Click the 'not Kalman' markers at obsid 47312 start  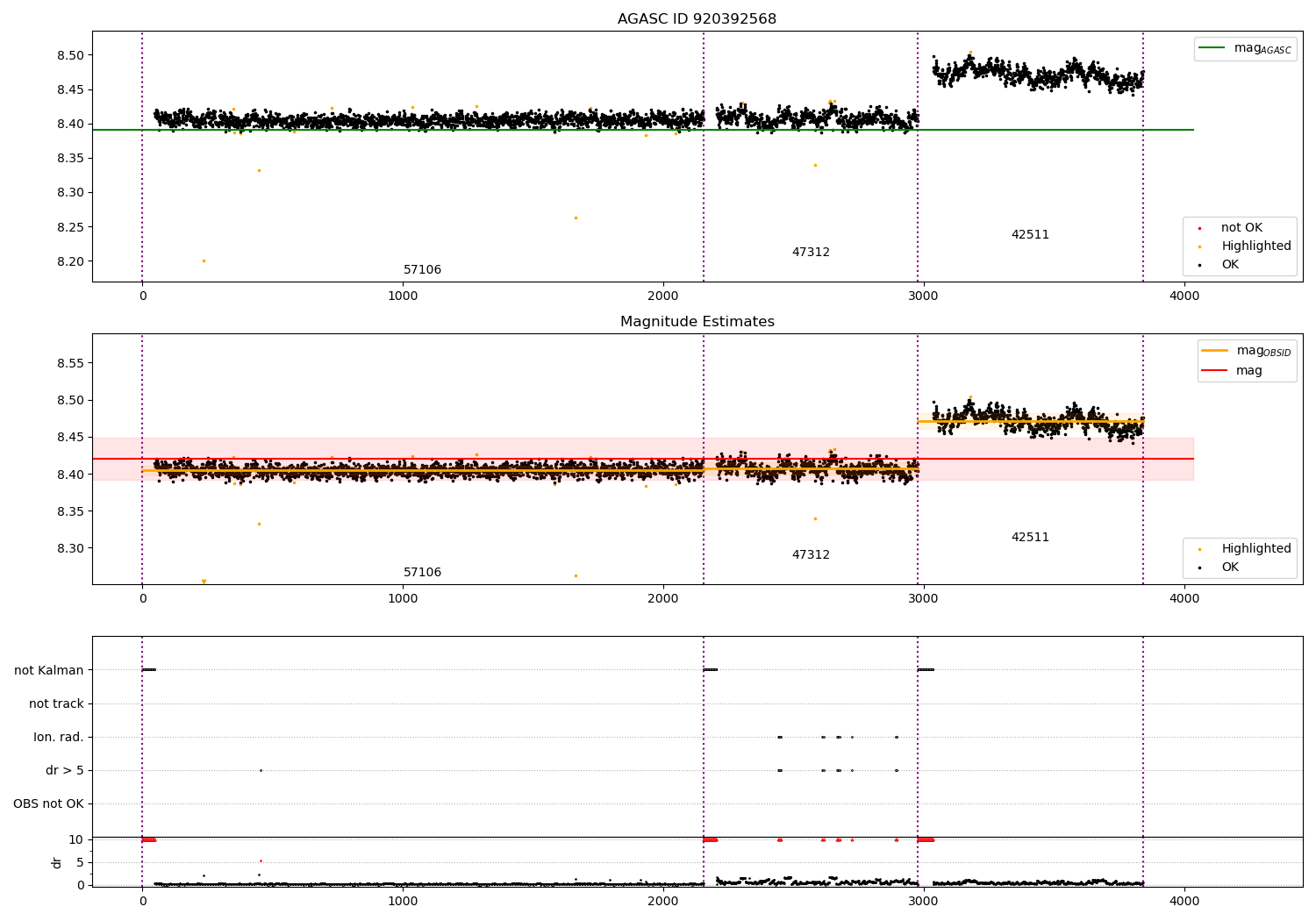point(710,670)
